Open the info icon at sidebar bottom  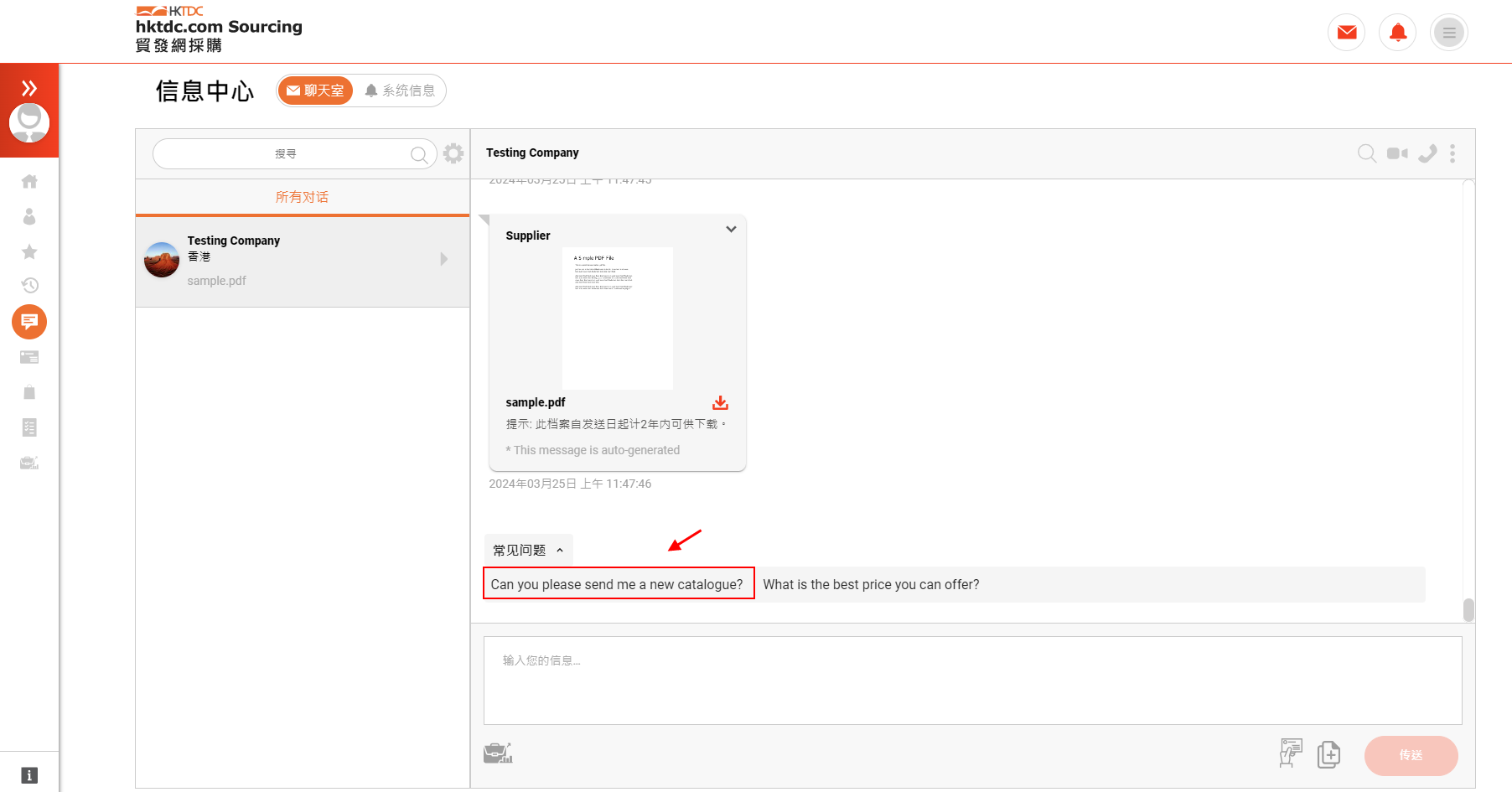pyautogui.click(x=29, y=775)
